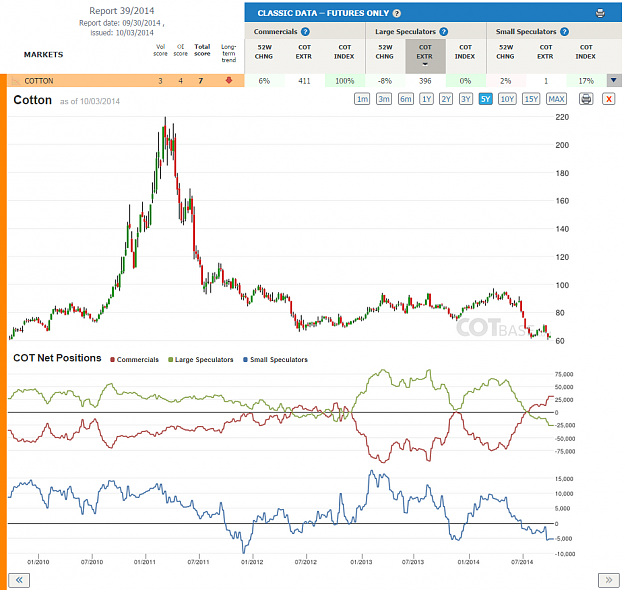Toggle Commercials series in legend
The image size is (625, 590).
click(x=134, y=360)
